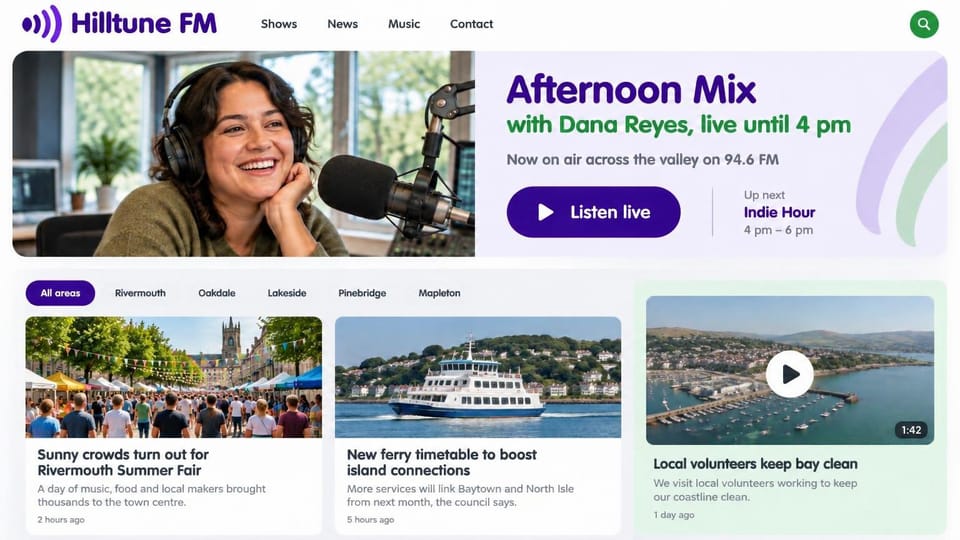Image resolution: width=960 pixels, height=540 pixels.
Task: Select the All areas filter
Action: click(x=60, y=293)
